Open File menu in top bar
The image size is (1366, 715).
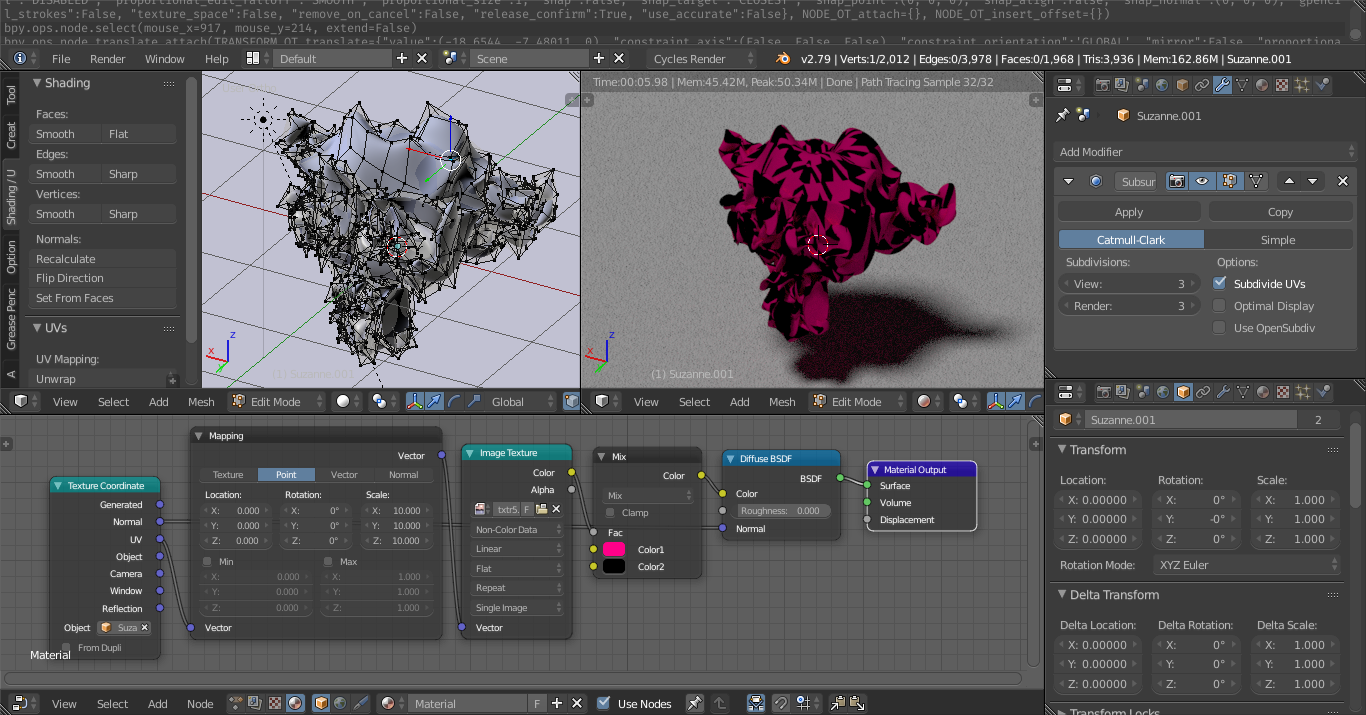coord(61,59)
